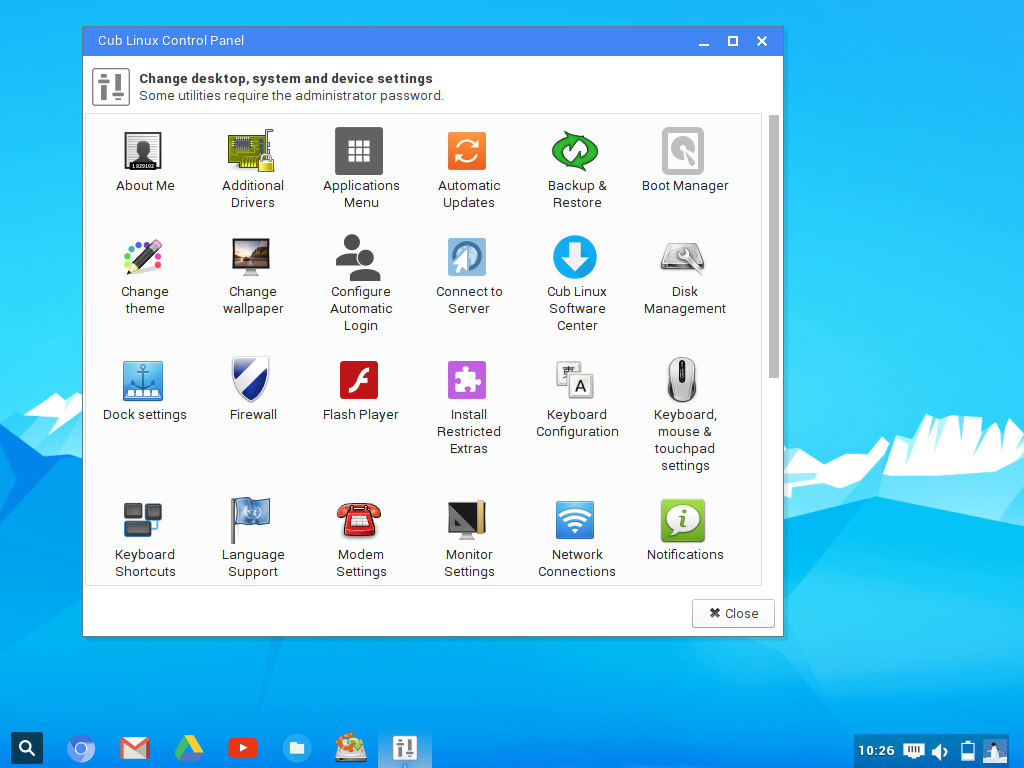Open the About Me settings
This screenshot has height=768, width=1024.
coord(144,157)
